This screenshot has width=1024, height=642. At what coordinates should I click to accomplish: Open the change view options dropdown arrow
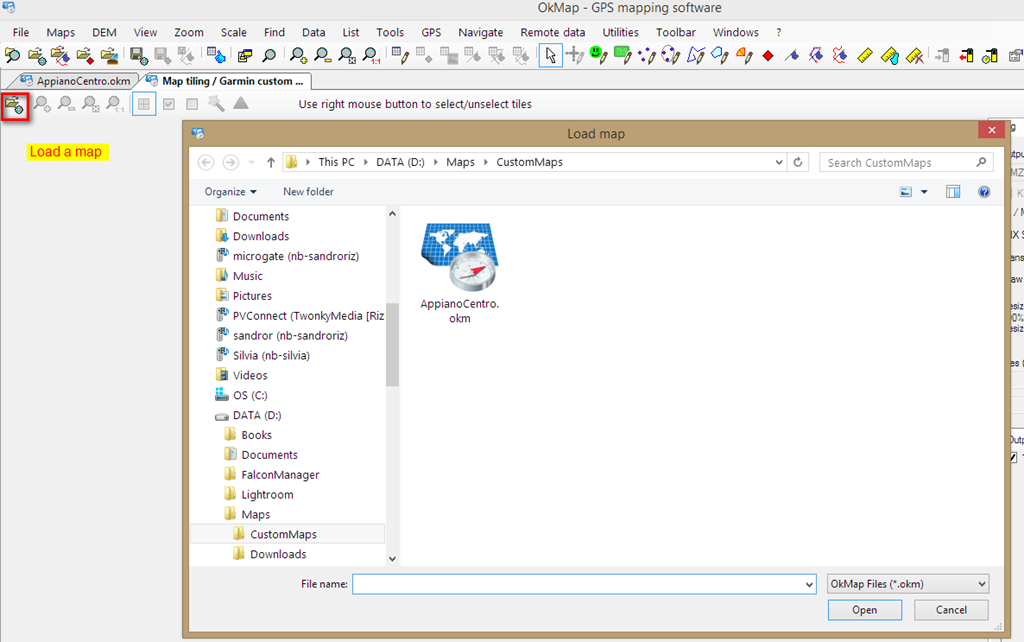pos(924,192)
